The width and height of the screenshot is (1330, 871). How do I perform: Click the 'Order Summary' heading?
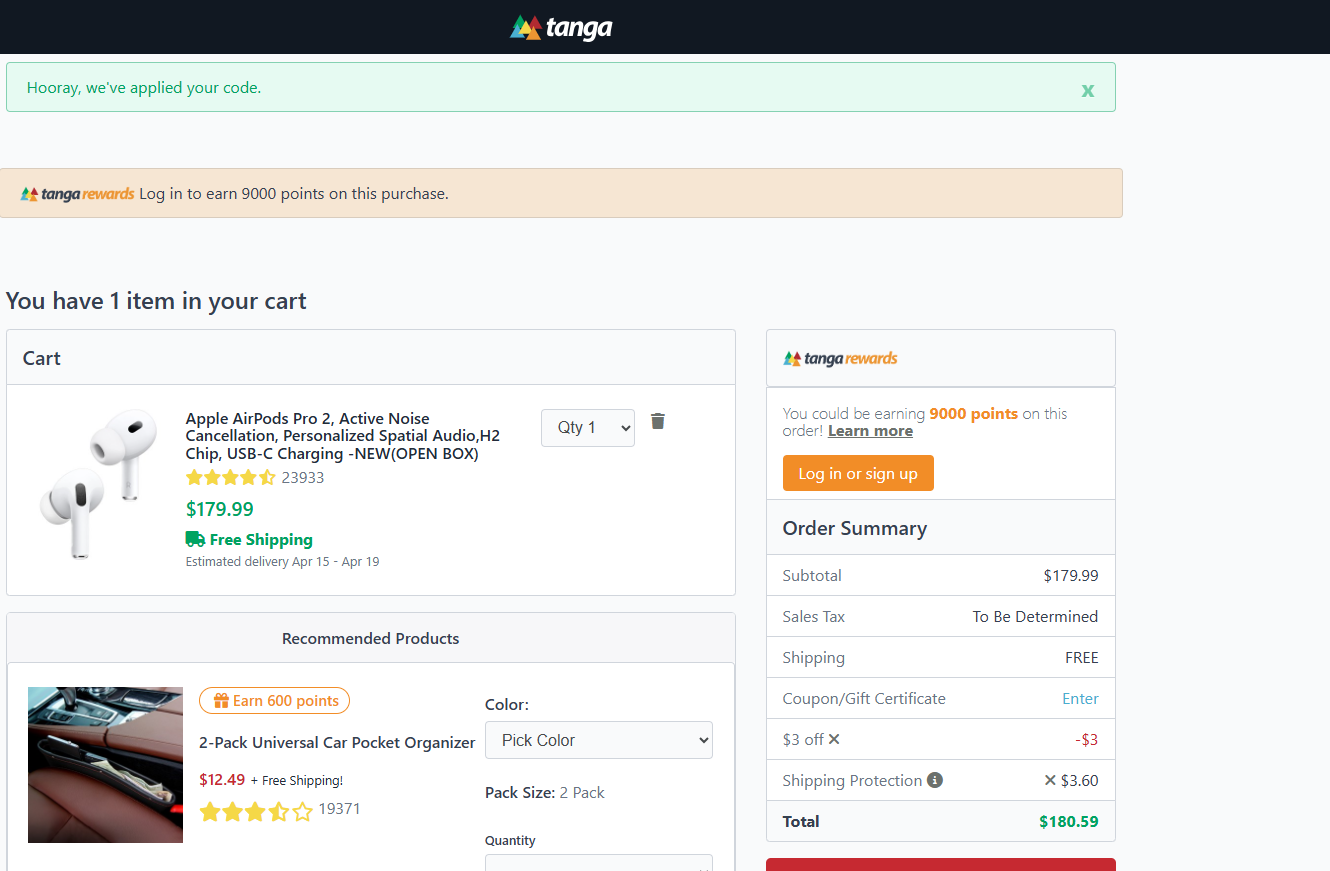point(855,528)
